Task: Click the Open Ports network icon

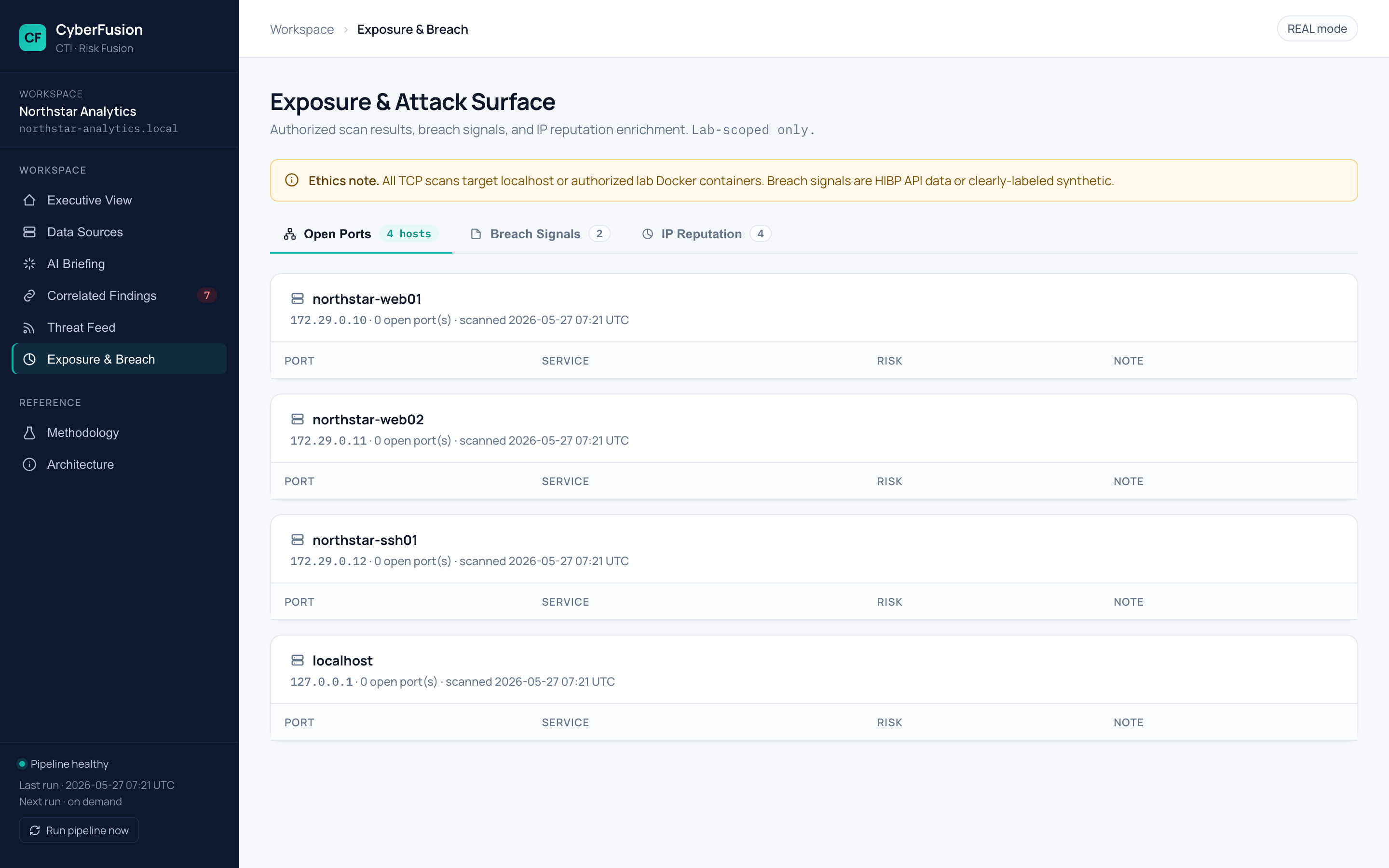Action: point(290,234)
